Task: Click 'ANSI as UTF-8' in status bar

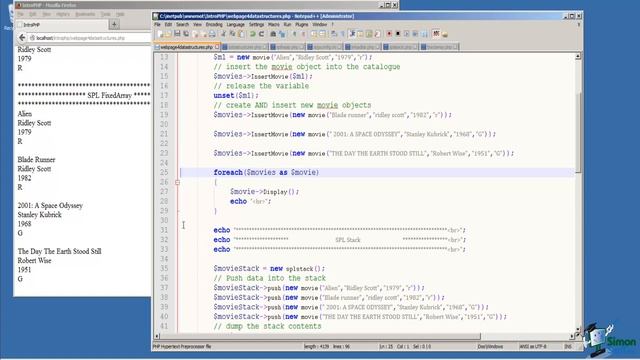Action: (x=533, y=346)
